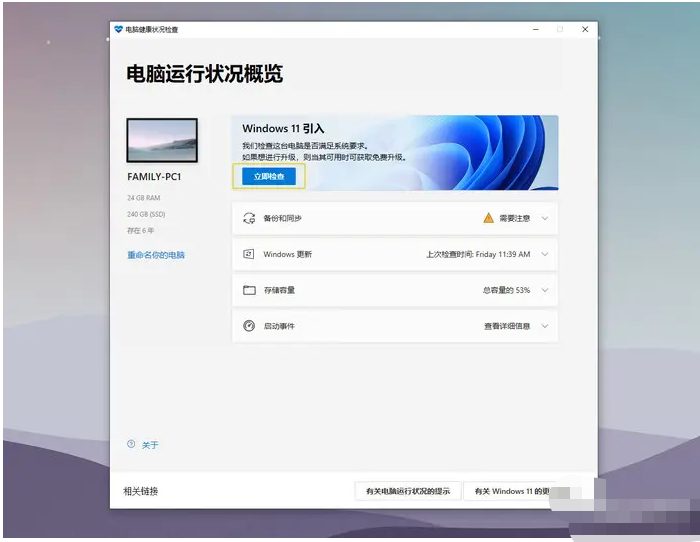This screenshot has width=700, height=542.
Task: Click 上次检查时间 Friday 11:39 AM text
Action: coord(478,254)
